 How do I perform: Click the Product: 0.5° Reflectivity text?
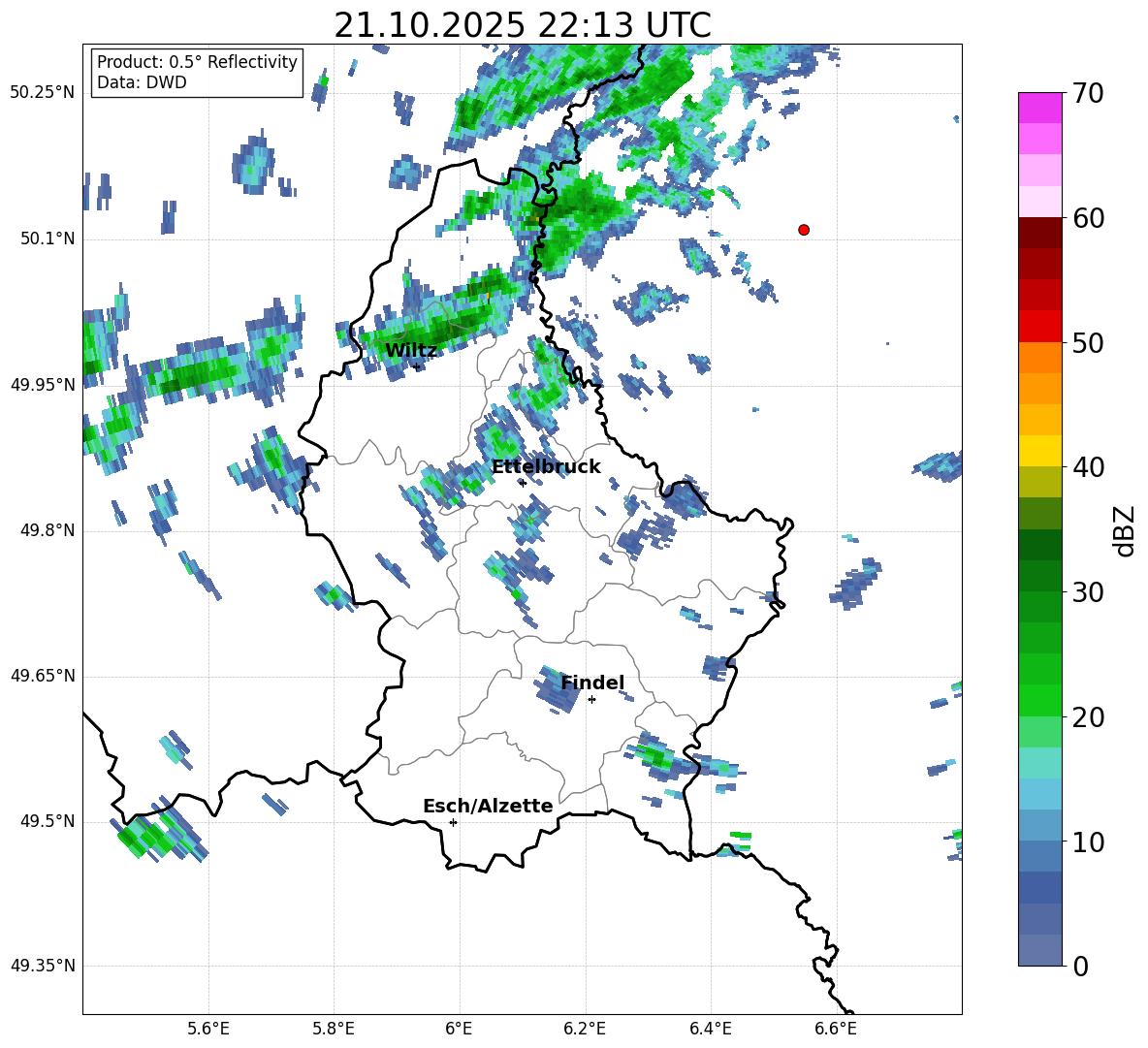click(x=197, y=61)
